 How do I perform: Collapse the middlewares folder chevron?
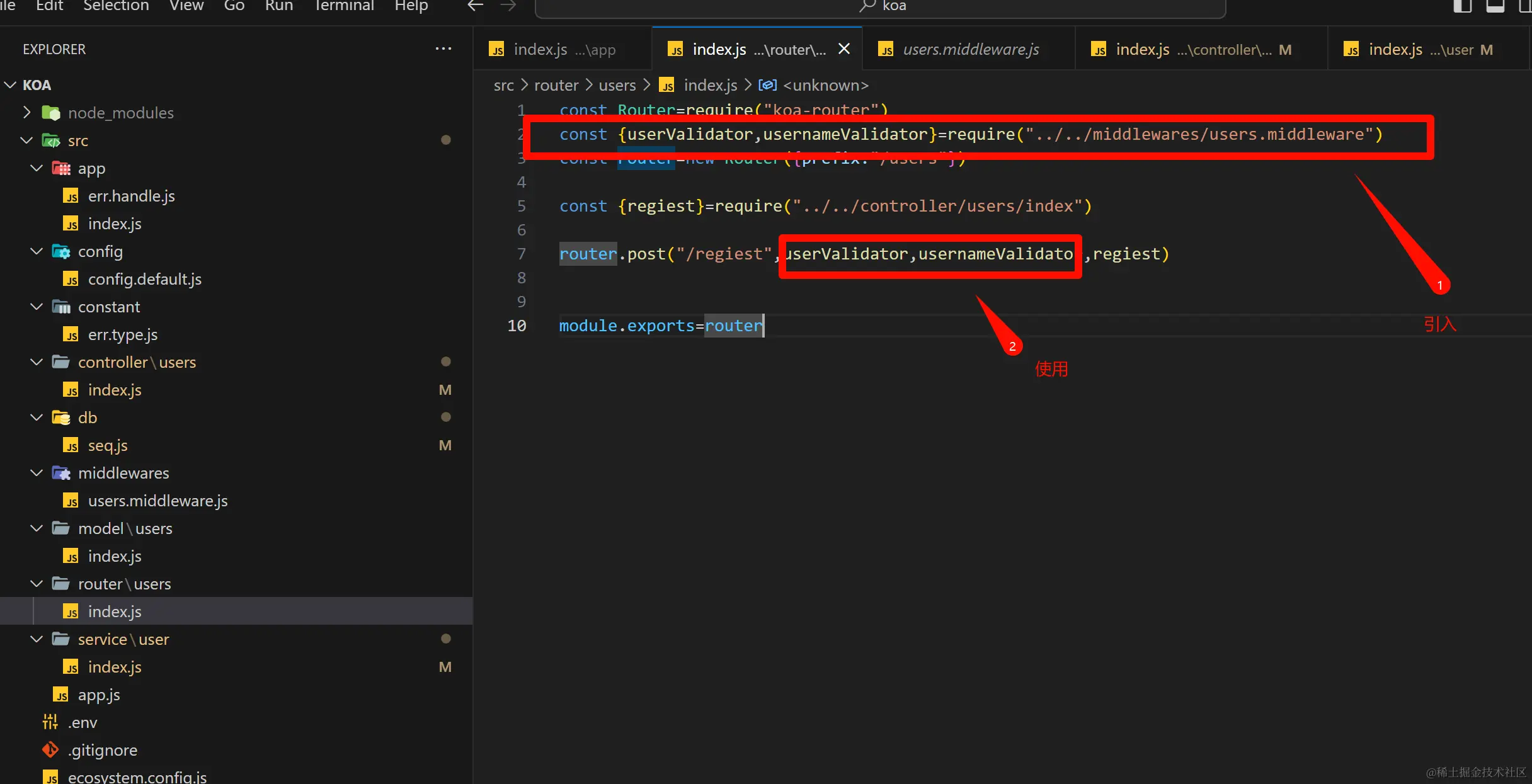pos(37,473)
